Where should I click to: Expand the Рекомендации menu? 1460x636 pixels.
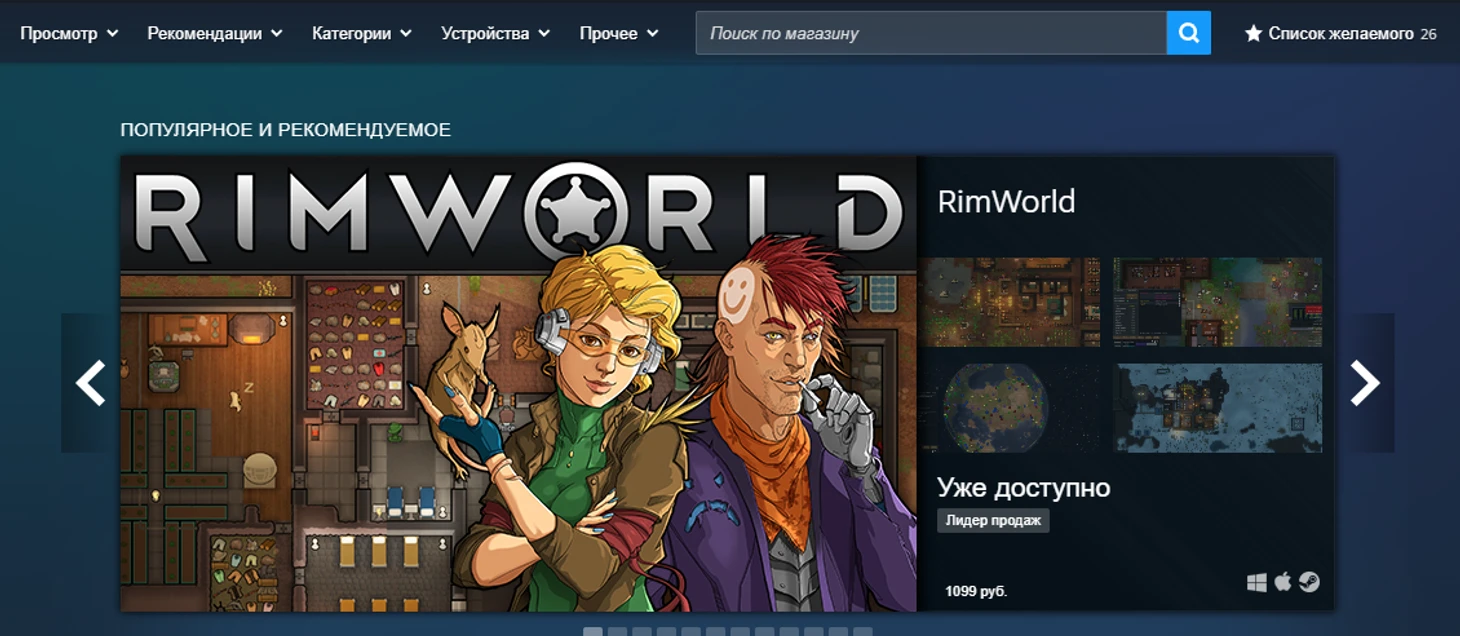point(215,33)
